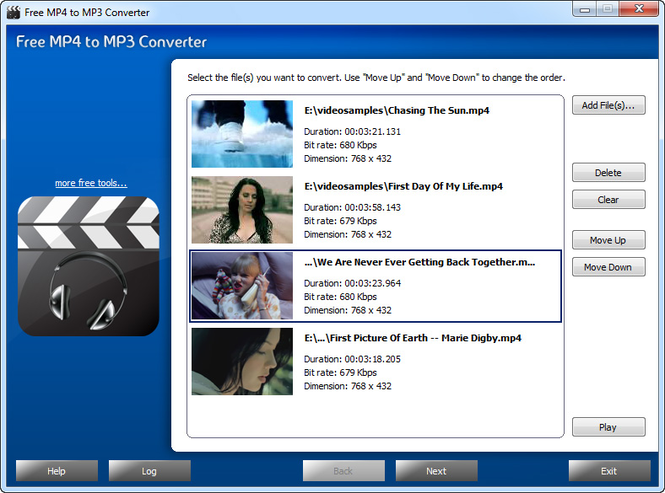Image resolution: width=665 pixels, height=493 pixels.
Task: Click the Move Up button
Action: pyautogui.click(x=609, y=240)
